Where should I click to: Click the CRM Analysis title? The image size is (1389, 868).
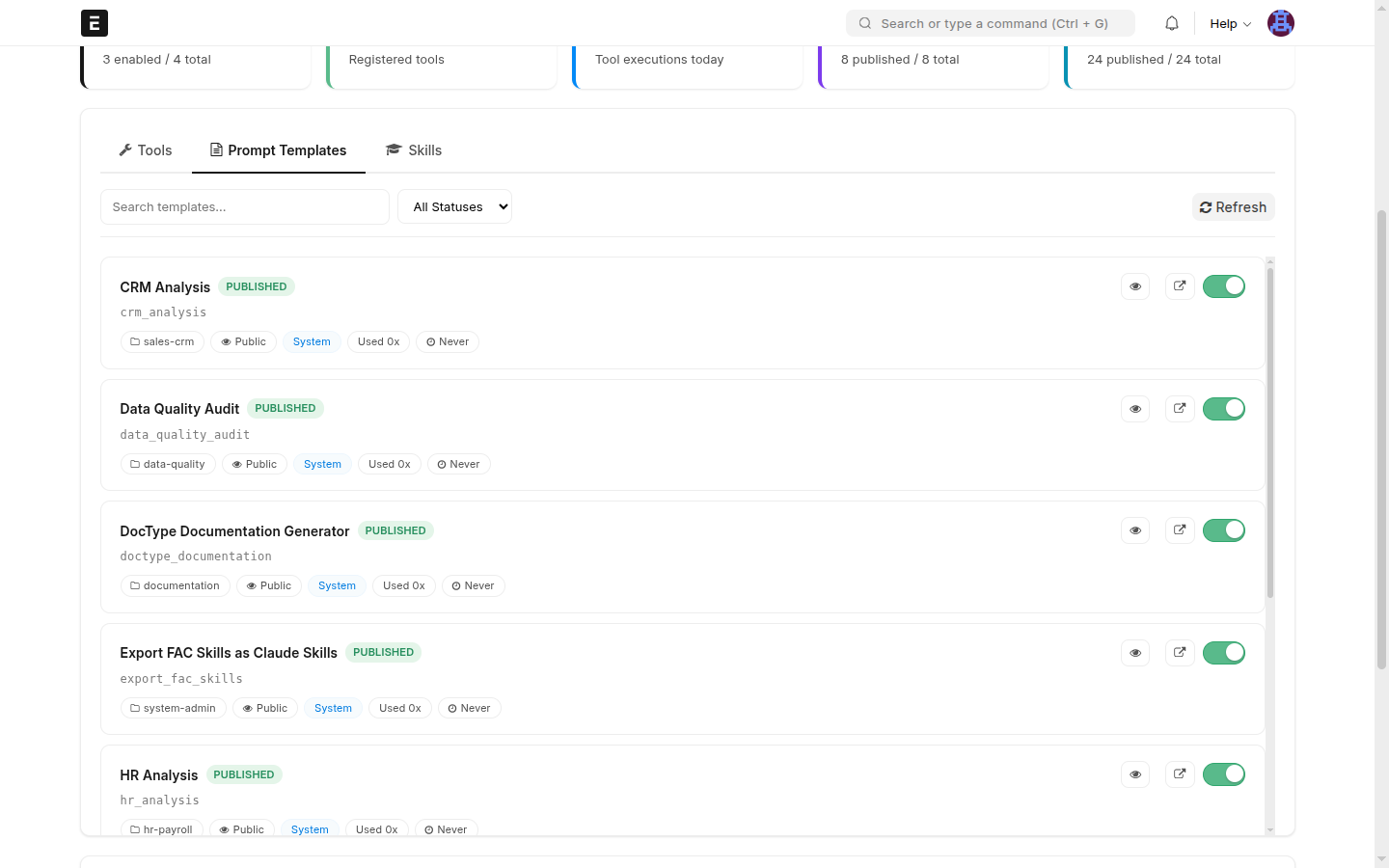pos(165,287)
